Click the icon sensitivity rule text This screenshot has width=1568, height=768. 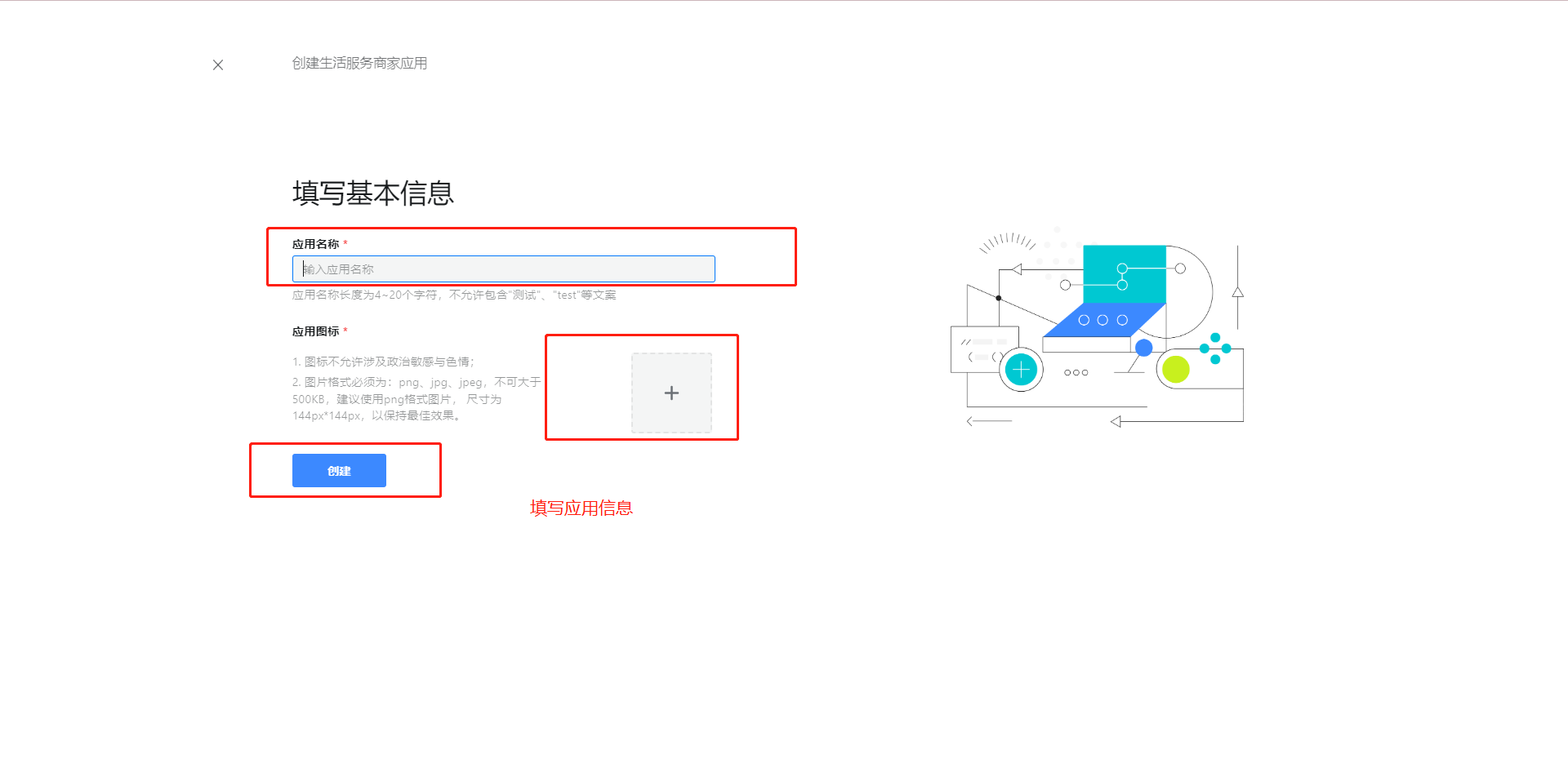(x=383, y=362)
